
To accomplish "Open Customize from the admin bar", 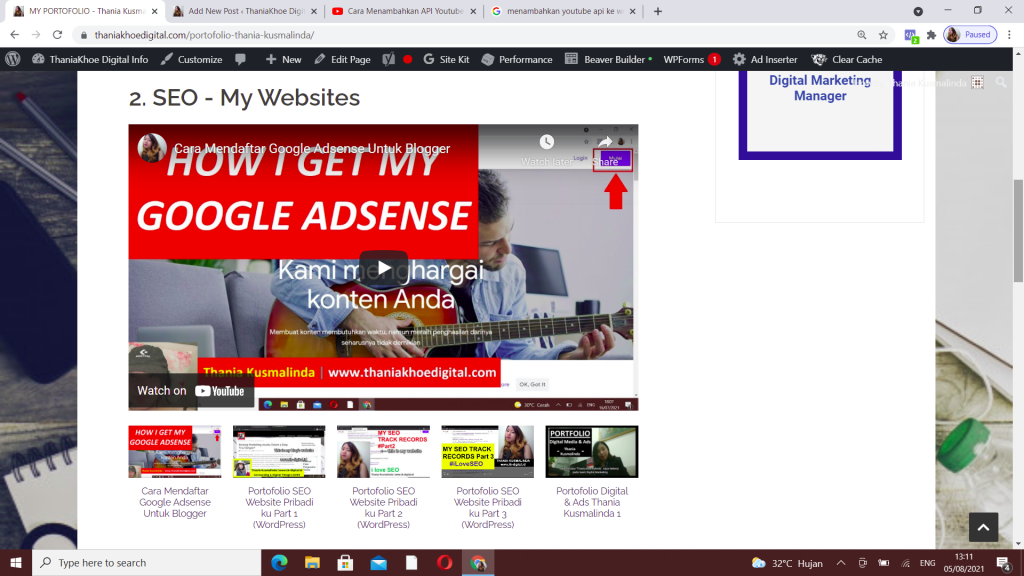I will coord(197,59).
